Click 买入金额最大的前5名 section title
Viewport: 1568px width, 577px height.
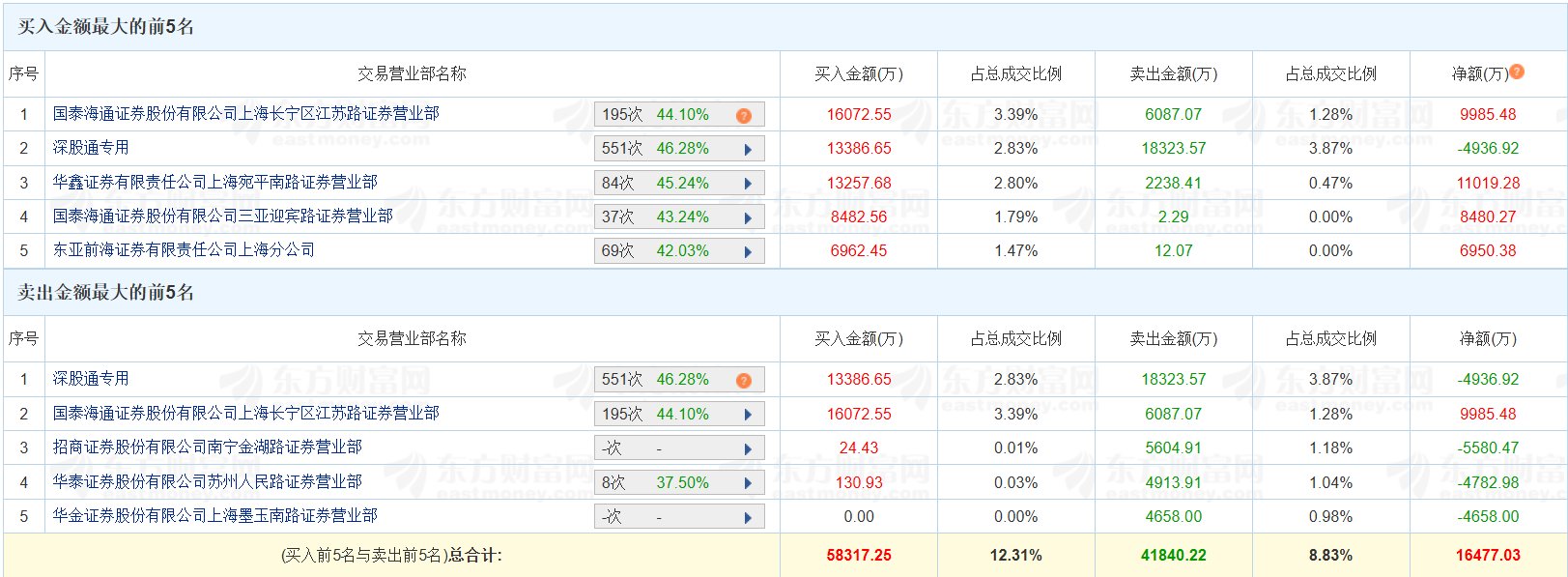[105, 27]
